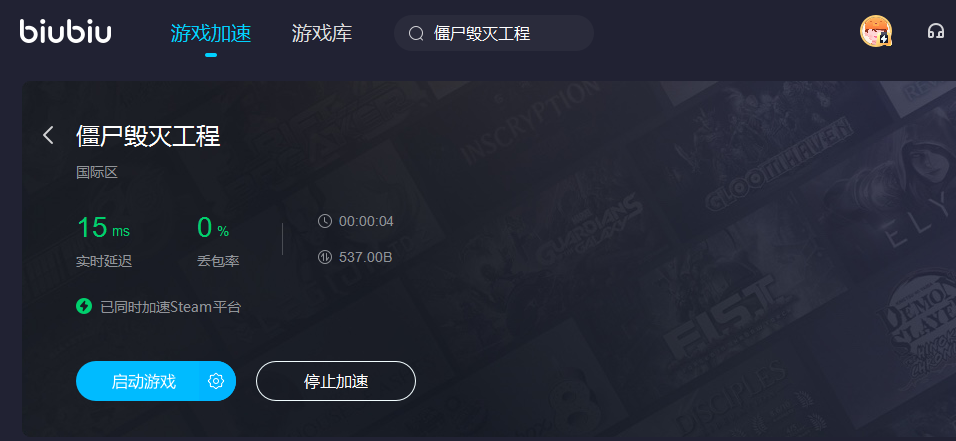Click the biubiu logo
Screen dimensions: 956x441
point(65,32)
